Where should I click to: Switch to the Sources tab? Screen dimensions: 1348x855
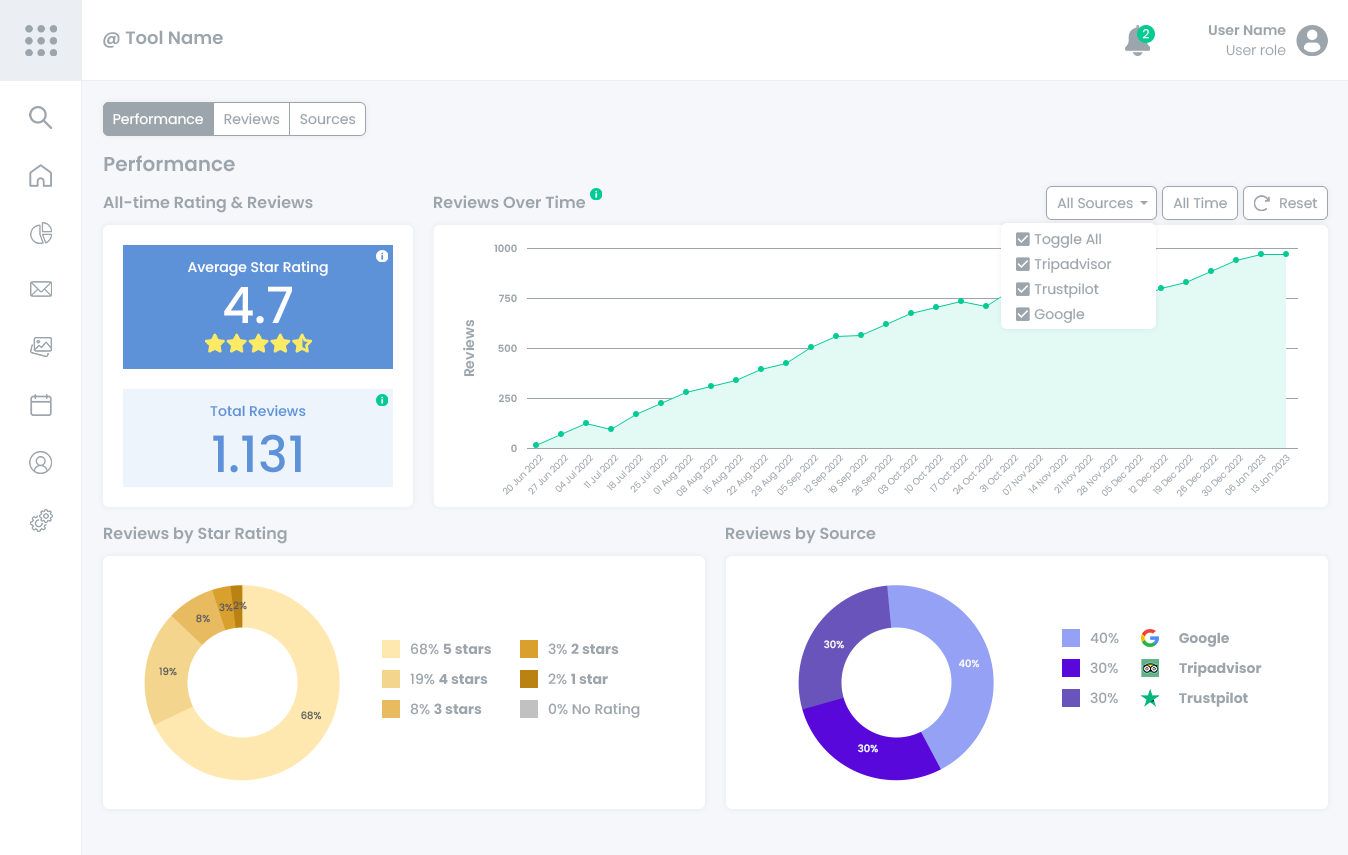pos(327,119)
